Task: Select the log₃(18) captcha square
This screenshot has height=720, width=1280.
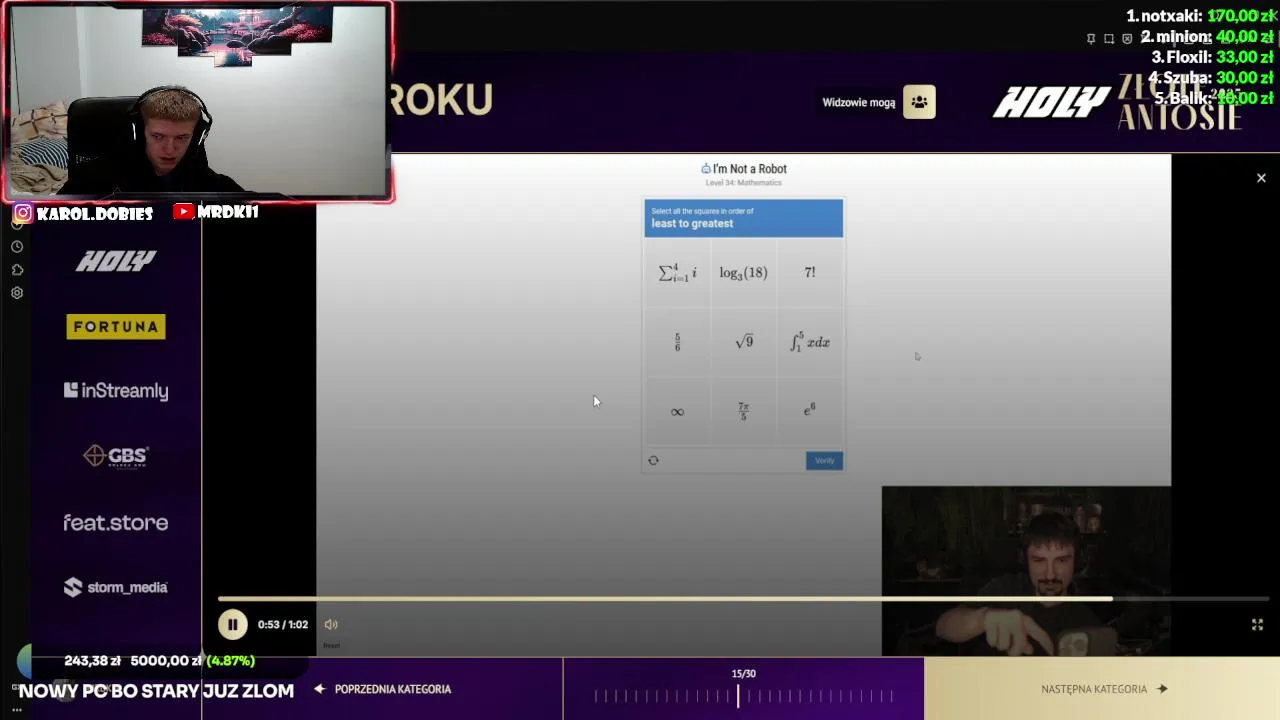Action: [x=743, y=273]
